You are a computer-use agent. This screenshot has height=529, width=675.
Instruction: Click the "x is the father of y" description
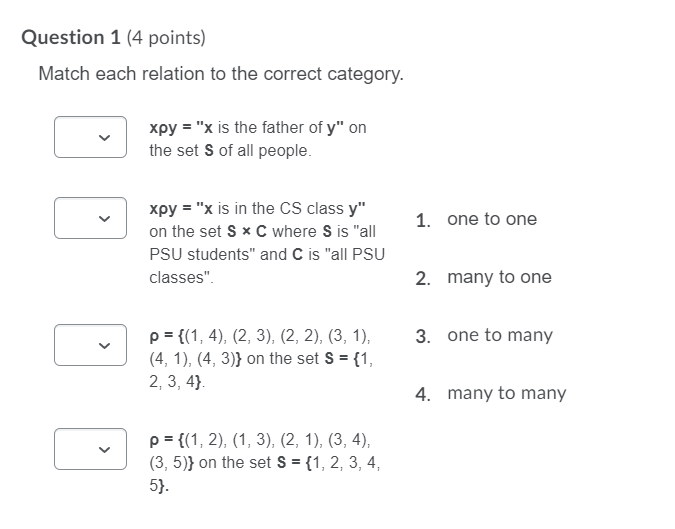click(x=258, y=139)
